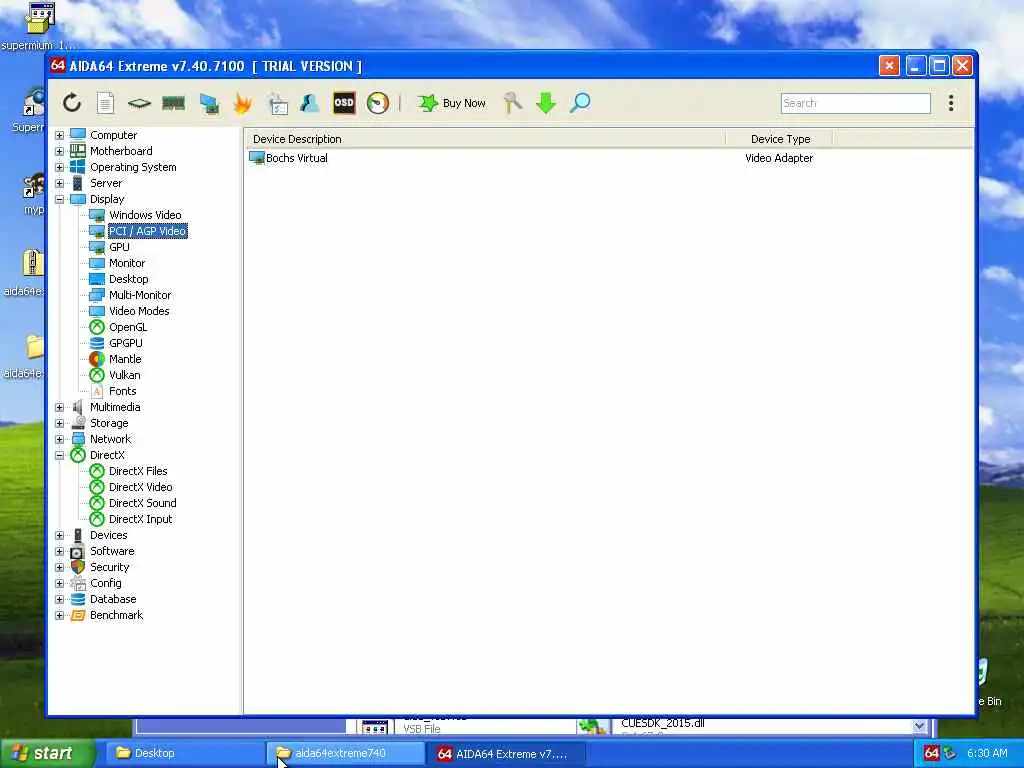Select the Bochs Virtual device row
The image size is (1024, 768).
609,158
